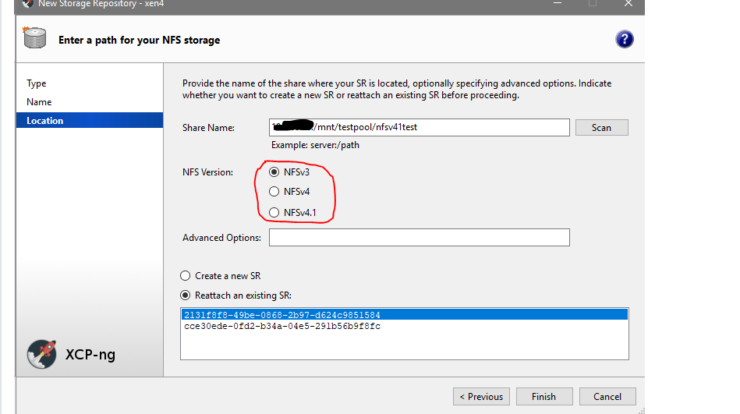Image resolution: width=740 pixels, height=414 pixels.
Task: Choose Reattach an existing SR
Action: point(185,294)
